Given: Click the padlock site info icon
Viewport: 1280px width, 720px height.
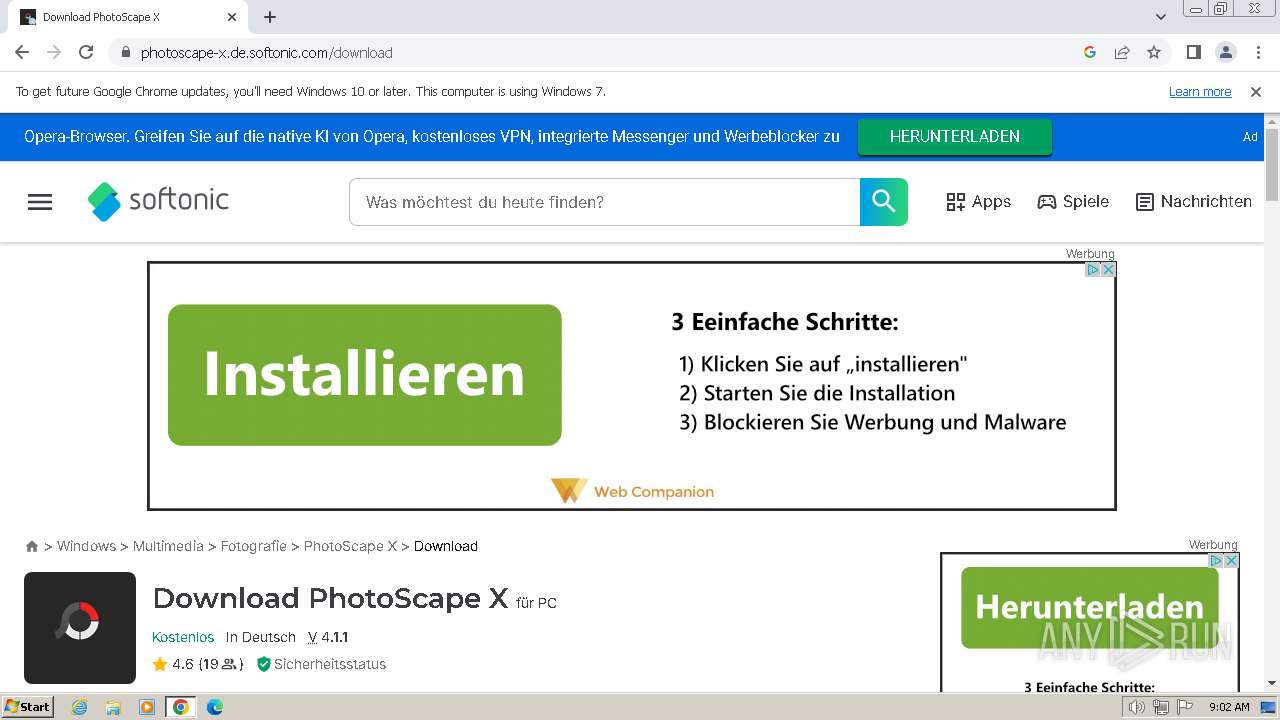Looking at the screenshot, I should pos(125,52).
